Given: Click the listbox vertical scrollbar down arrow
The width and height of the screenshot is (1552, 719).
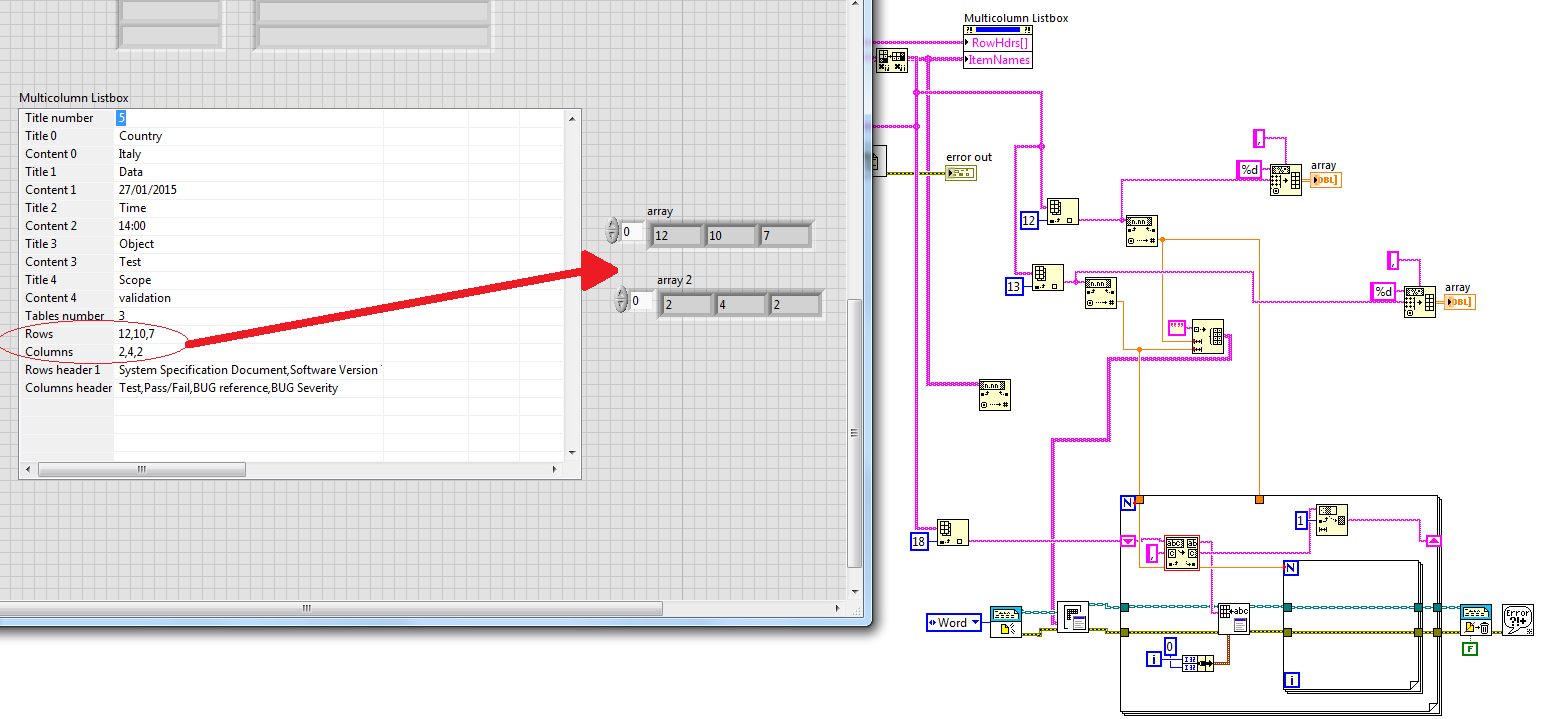Looking at the screenshot, I should coord(573,452).
